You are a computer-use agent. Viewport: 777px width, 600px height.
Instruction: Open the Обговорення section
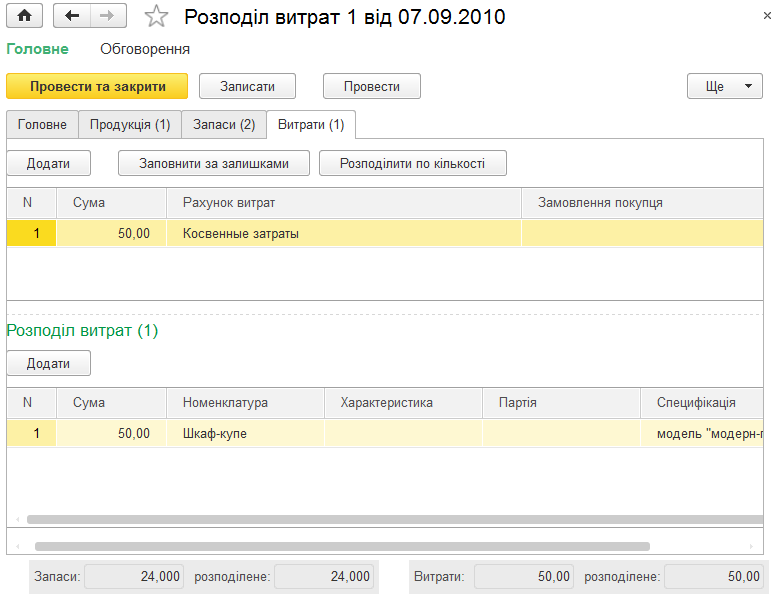[x=145, y=49]
